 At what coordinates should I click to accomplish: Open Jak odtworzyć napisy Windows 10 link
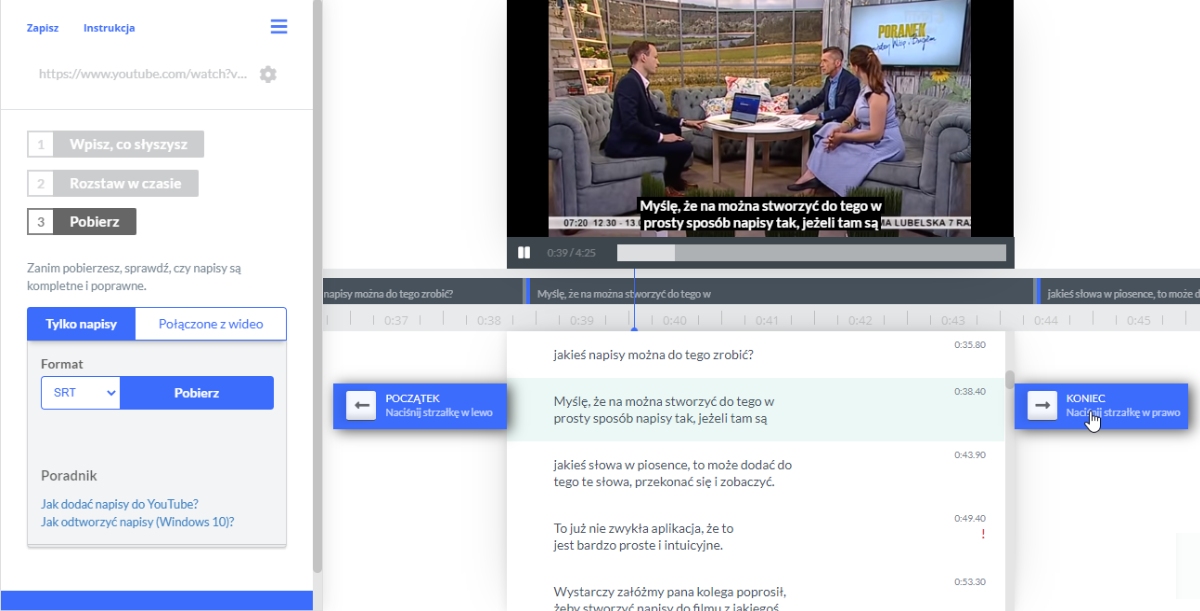tap(137, 522)
